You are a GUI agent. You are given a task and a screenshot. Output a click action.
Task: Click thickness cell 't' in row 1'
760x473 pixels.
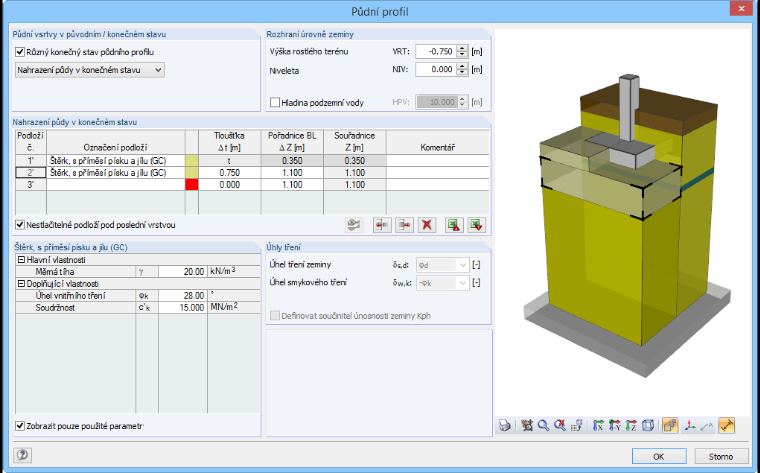[229, 160]
